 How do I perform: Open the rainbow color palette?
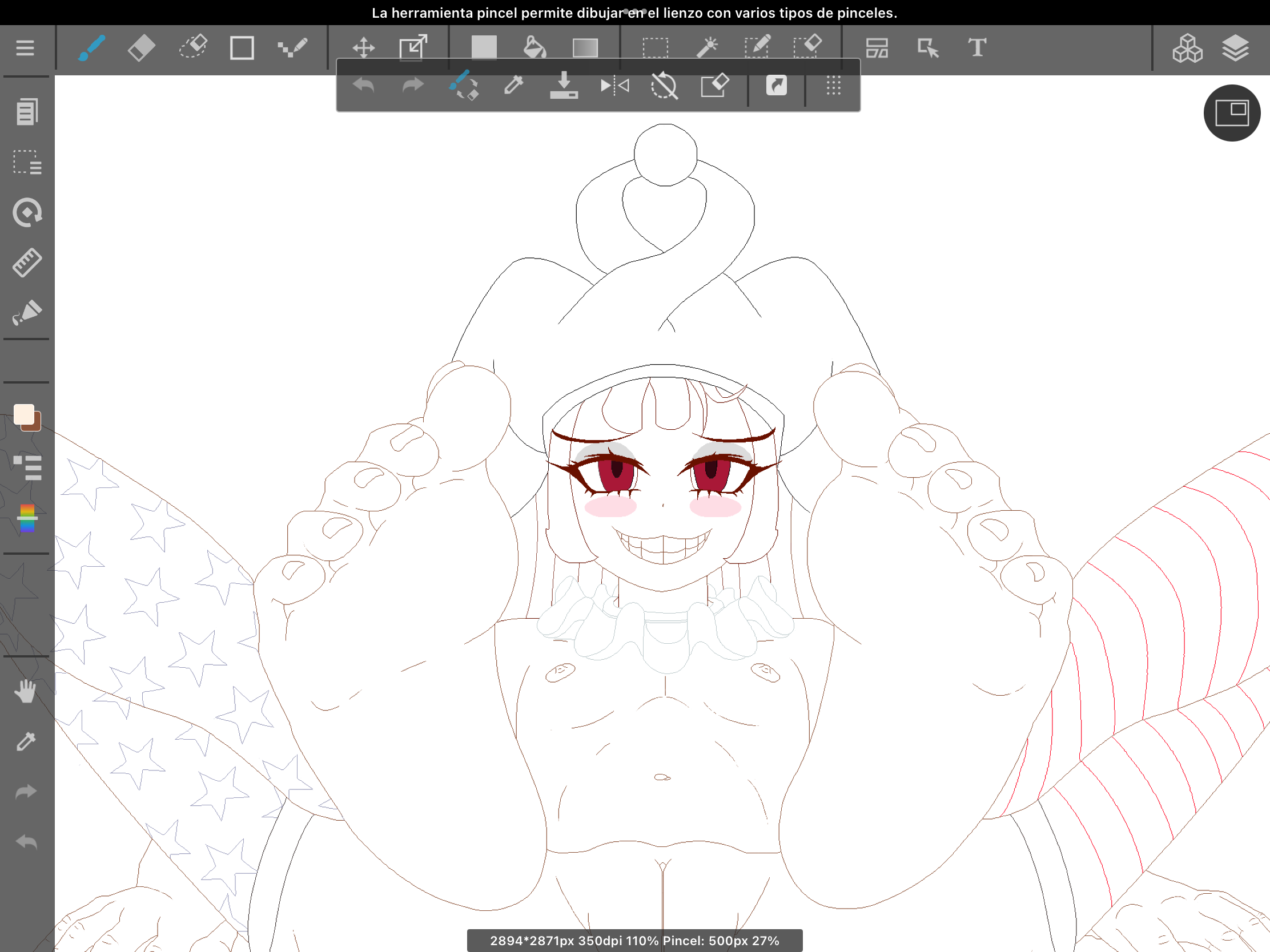click(27, 518)
